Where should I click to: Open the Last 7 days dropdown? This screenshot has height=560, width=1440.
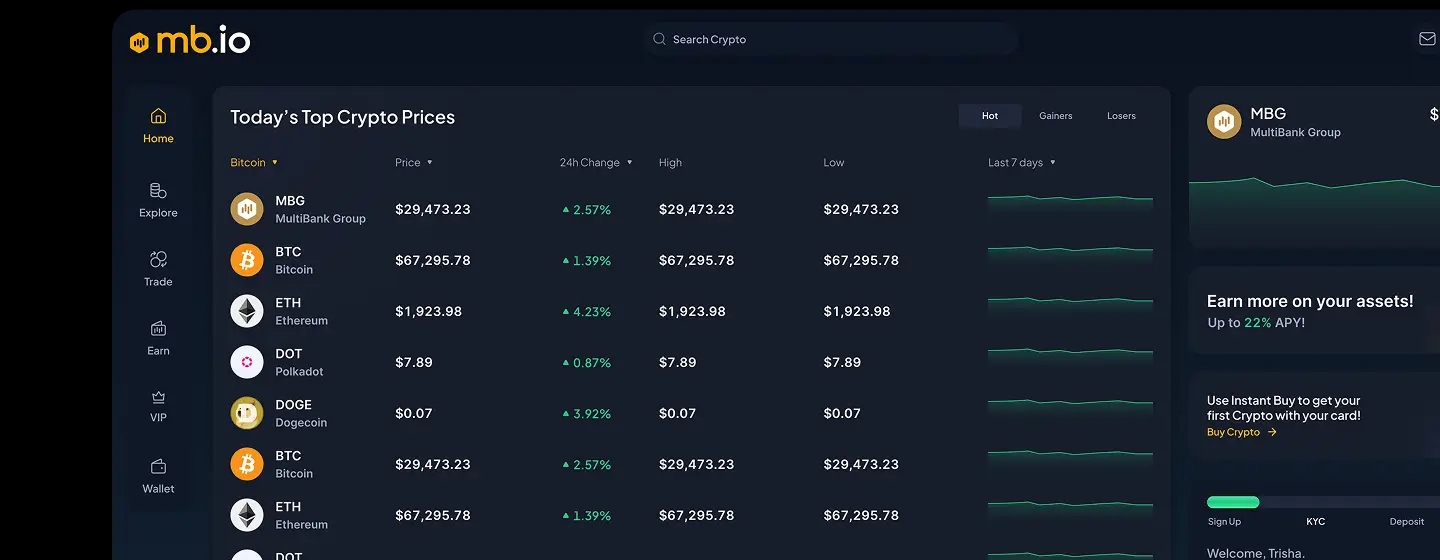(1053, 163)
